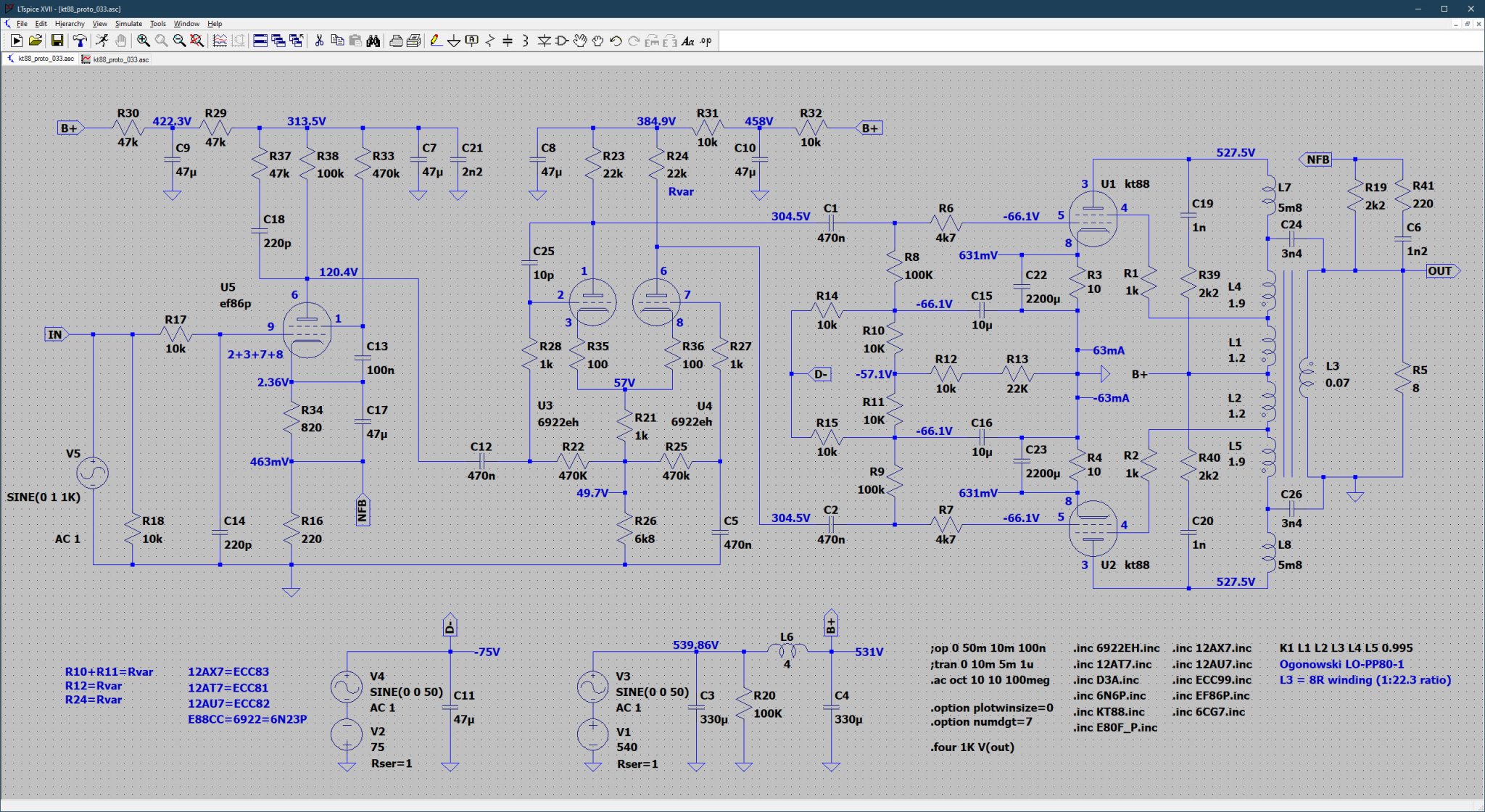Image resolution: width=1485 pixels, height=812 pixels.
Task: Select the Drag hand tool
Action: (598, 41)
